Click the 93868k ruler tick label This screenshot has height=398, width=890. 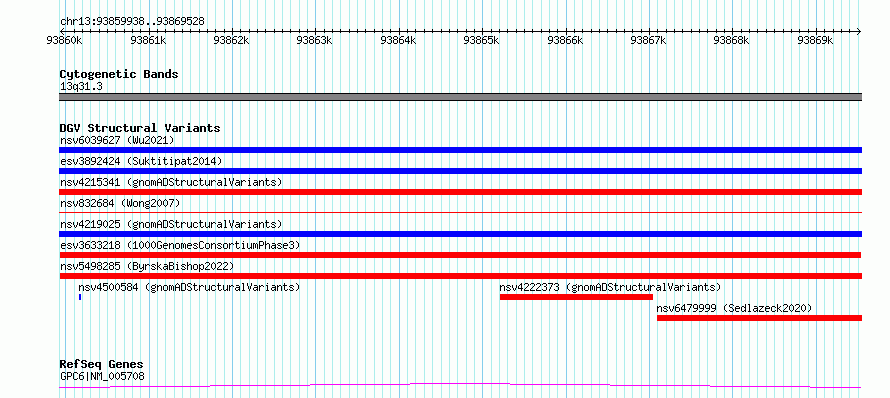732,40
